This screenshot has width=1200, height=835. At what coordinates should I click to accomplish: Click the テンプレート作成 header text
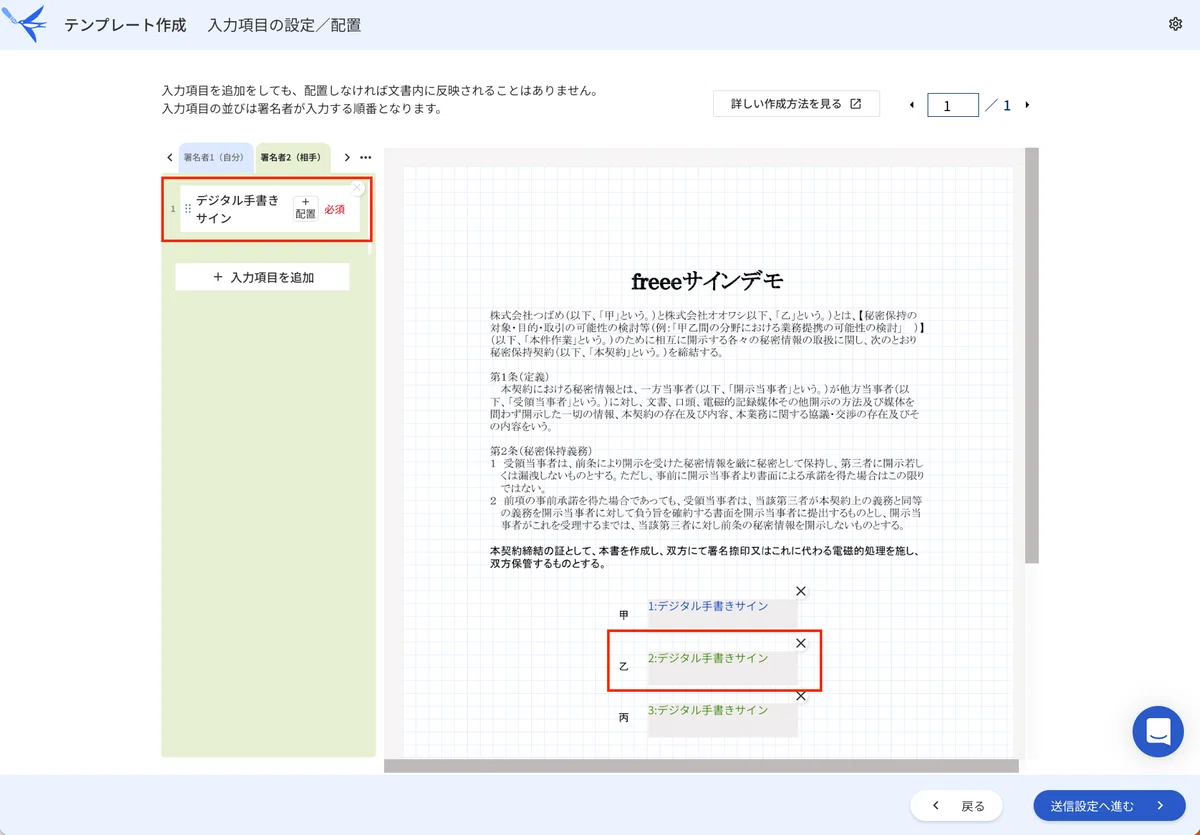coord(125,25)
